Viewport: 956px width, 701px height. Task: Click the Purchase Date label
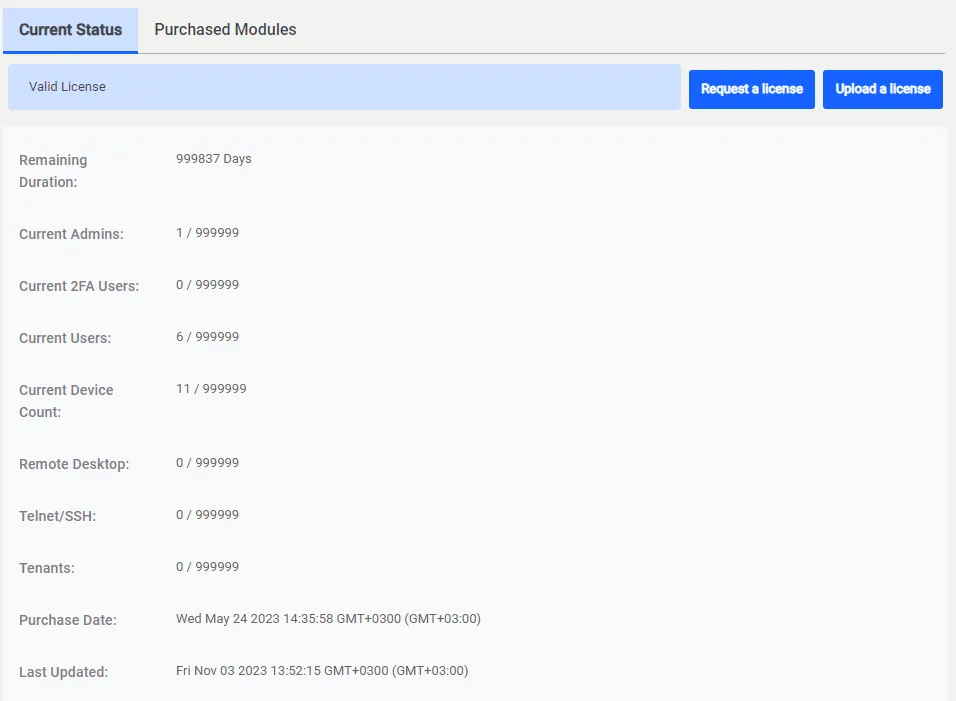[68, 620]
